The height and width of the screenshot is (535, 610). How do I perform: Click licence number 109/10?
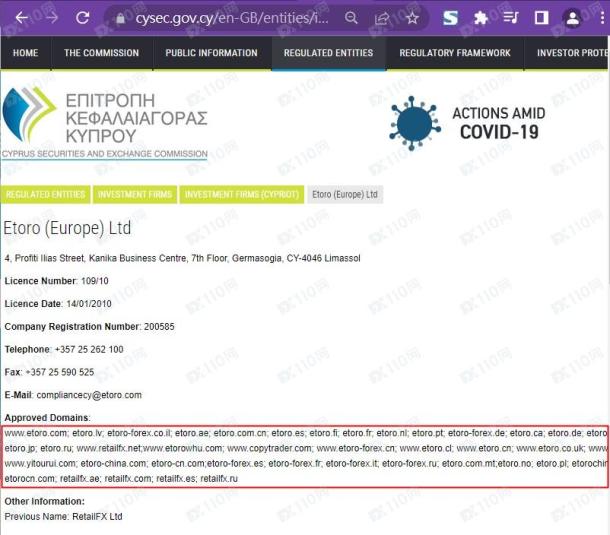pos(95,281)
